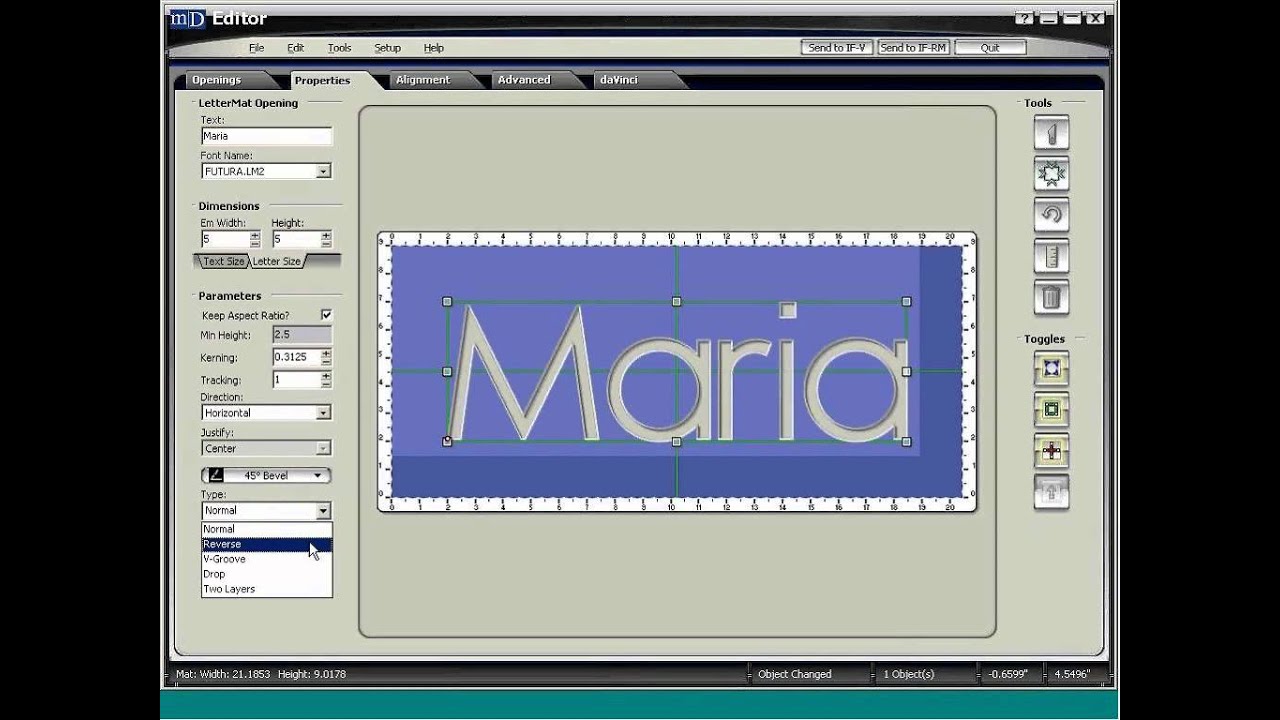Click the Text input field containing Maria
Screen dimensions: 1280x720
point(266,136)
